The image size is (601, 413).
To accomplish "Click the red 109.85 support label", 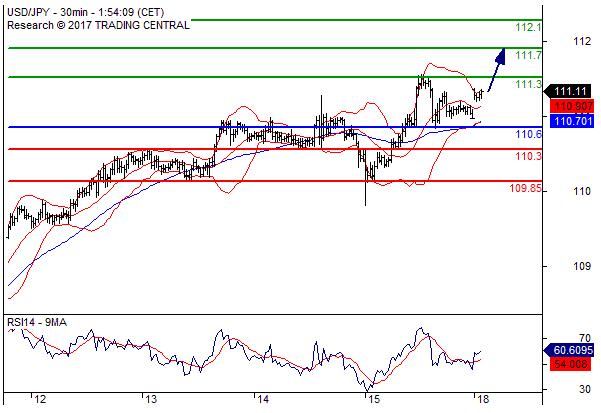I will [525, 188].
